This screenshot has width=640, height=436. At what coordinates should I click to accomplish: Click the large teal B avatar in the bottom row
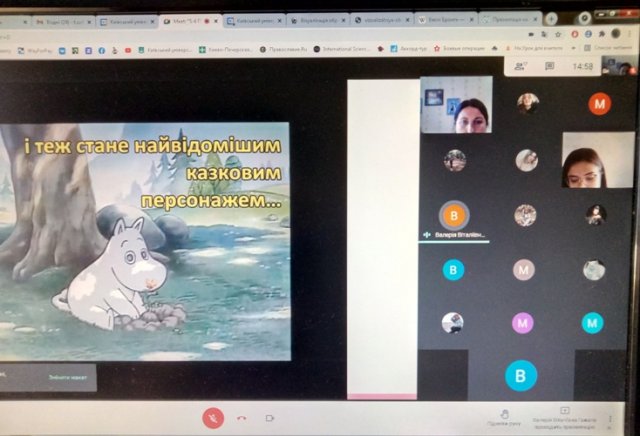(521, 376)
